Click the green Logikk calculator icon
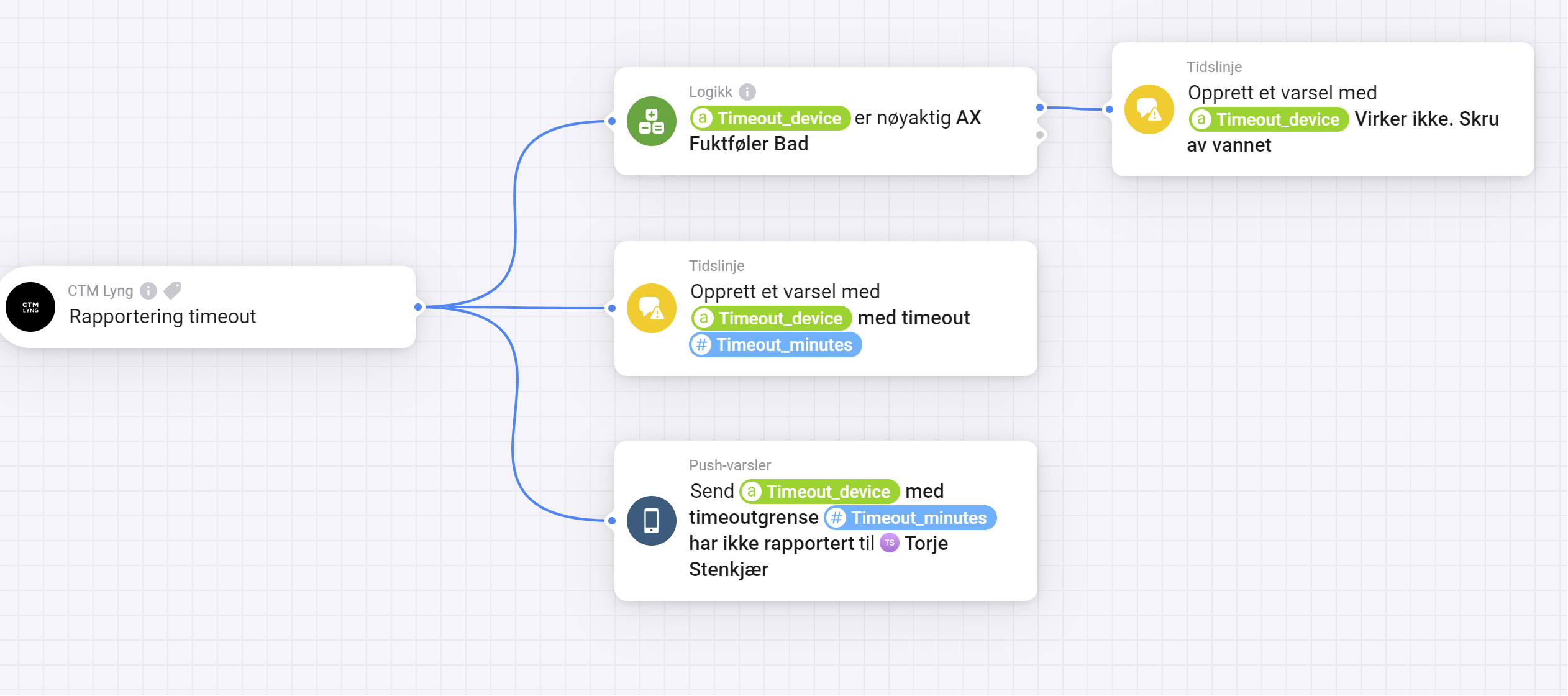 point(651,121)
